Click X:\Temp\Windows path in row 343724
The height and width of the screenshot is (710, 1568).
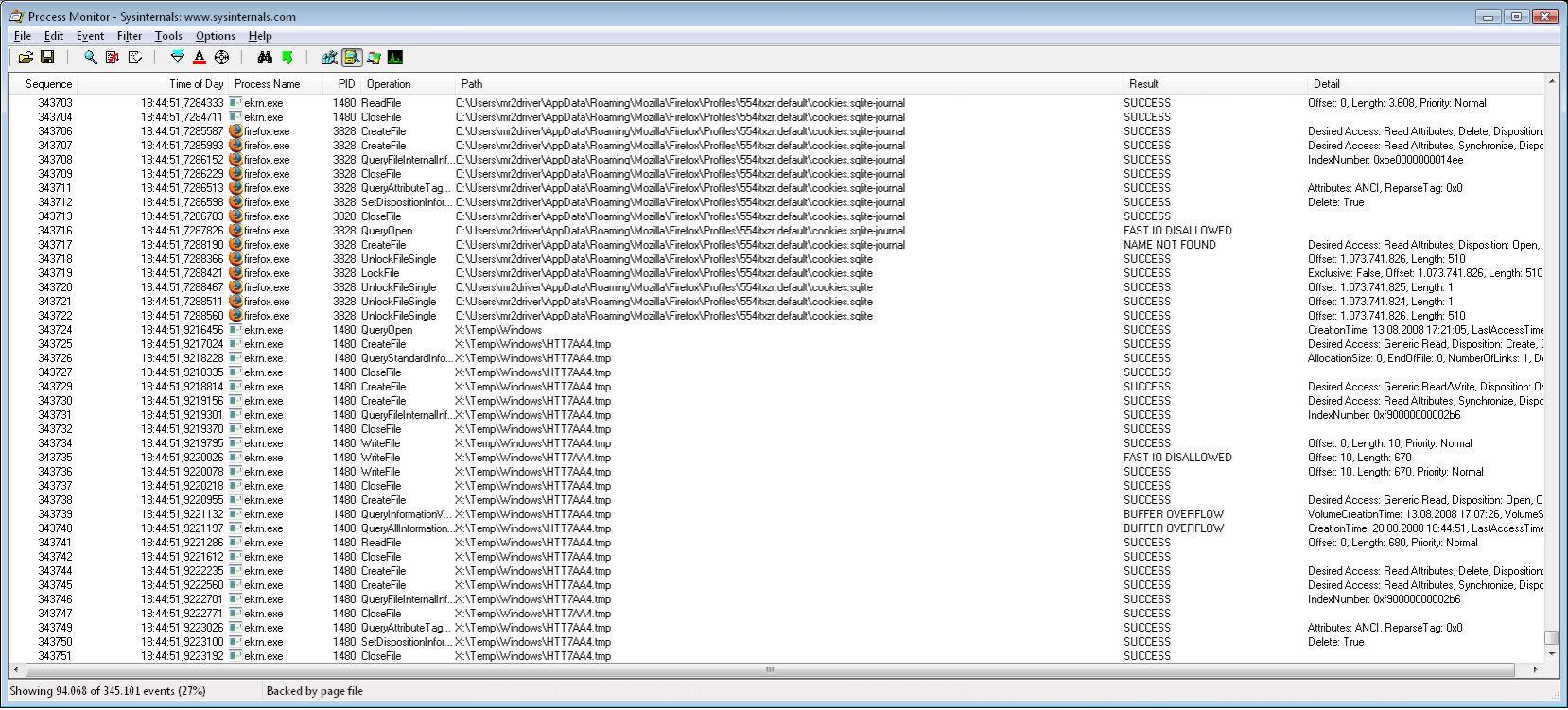pyautogui.click(x=498, y=330)
